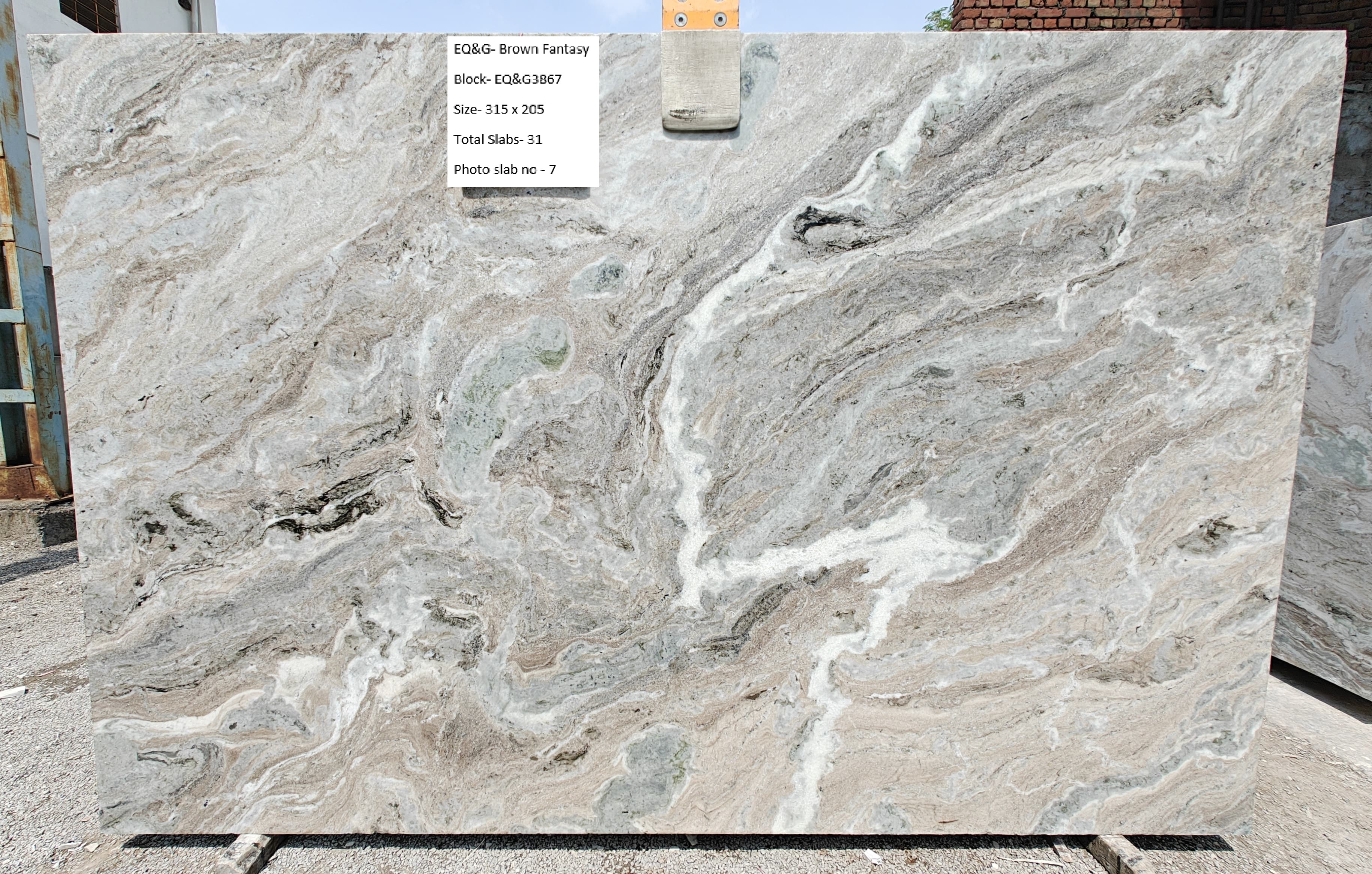Click the gravel ground at bottom left
This screenshot has width=1372, height=874.
click(40, 741)
